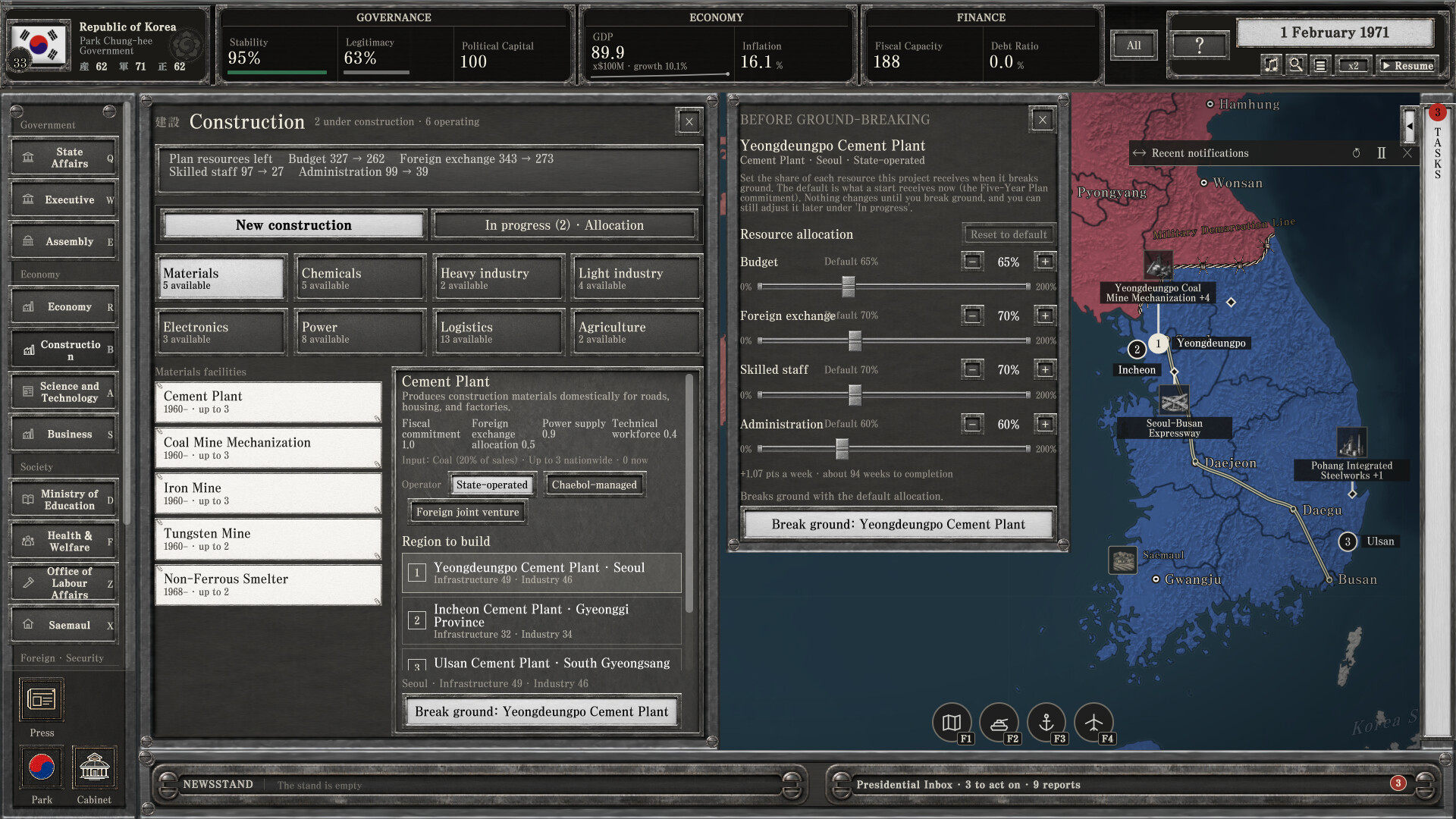The width and height of the screenshot is (1456, 819).
Task: Select the Logistics category tab
Action: pos(498,332)
